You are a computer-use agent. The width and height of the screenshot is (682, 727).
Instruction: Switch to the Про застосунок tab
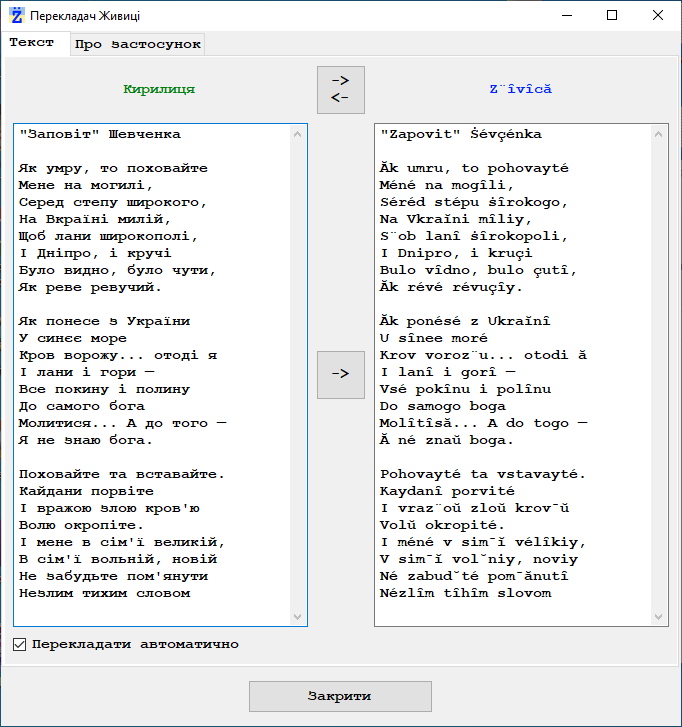(x=137, y=44)
